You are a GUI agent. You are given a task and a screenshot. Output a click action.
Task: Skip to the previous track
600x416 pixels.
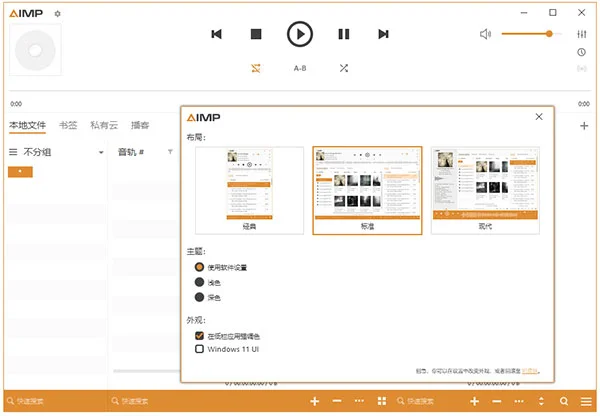[x=217, y=34]
